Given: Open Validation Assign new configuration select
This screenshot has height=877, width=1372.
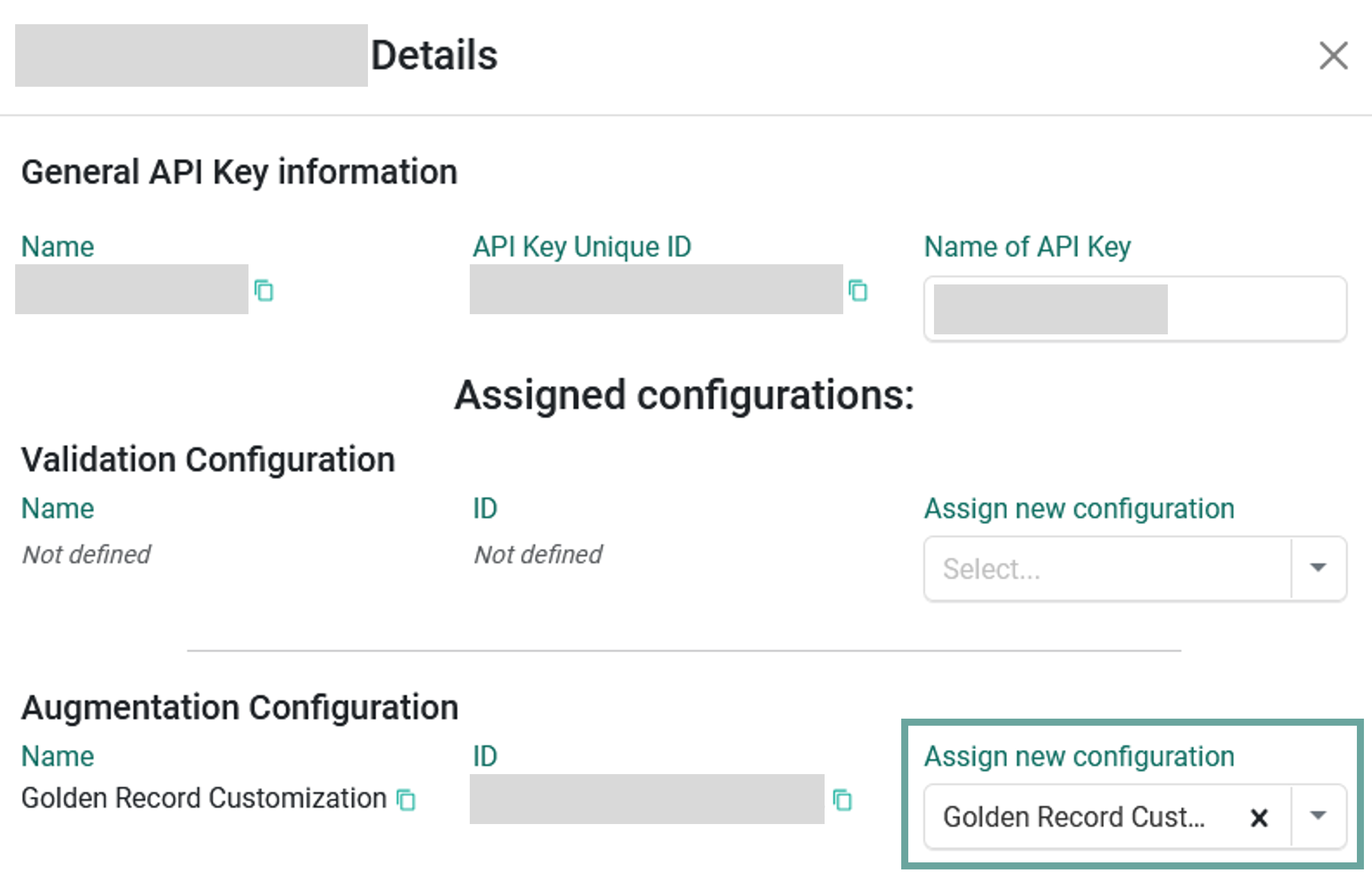Looking at the screenshot, I should (1135, 568).
